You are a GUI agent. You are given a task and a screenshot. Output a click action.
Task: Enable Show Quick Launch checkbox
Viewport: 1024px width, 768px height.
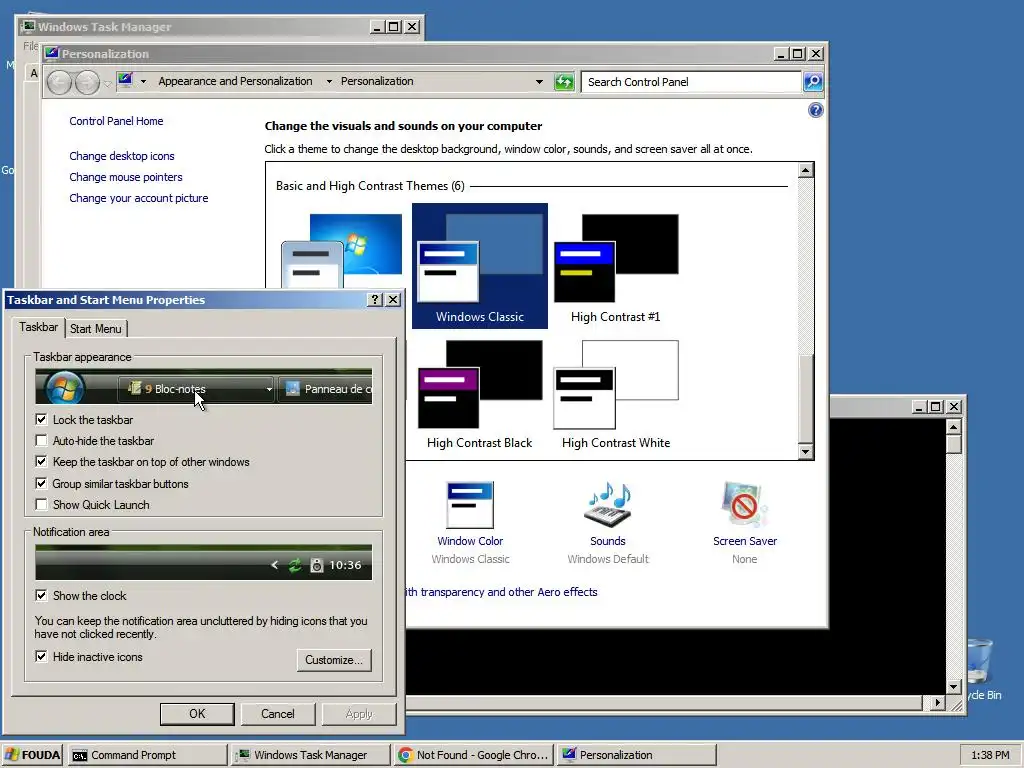(41, 504)
